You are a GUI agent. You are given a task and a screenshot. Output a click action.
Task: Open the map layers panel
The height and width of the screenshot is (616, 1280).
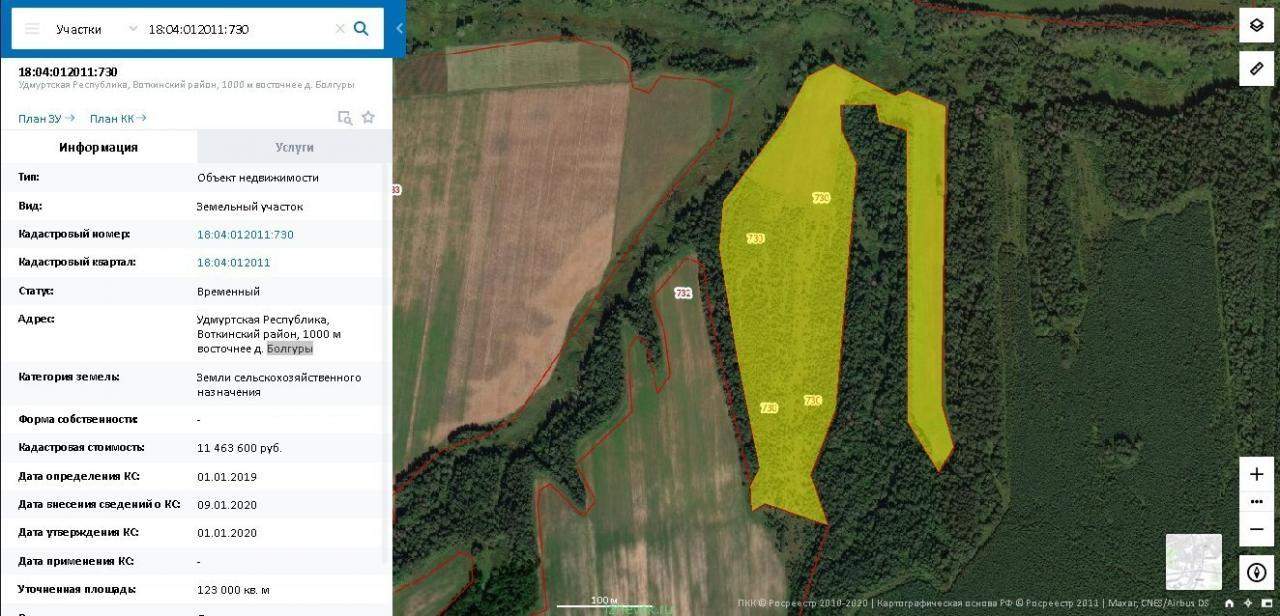pos(1257,26)
